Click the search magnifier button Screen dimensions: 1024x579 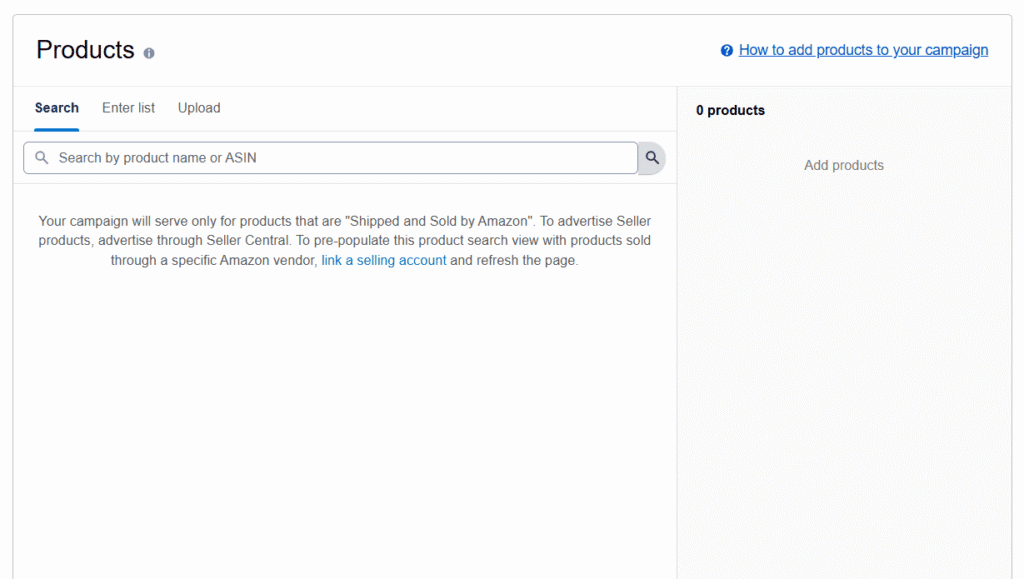tap(652, 158)
